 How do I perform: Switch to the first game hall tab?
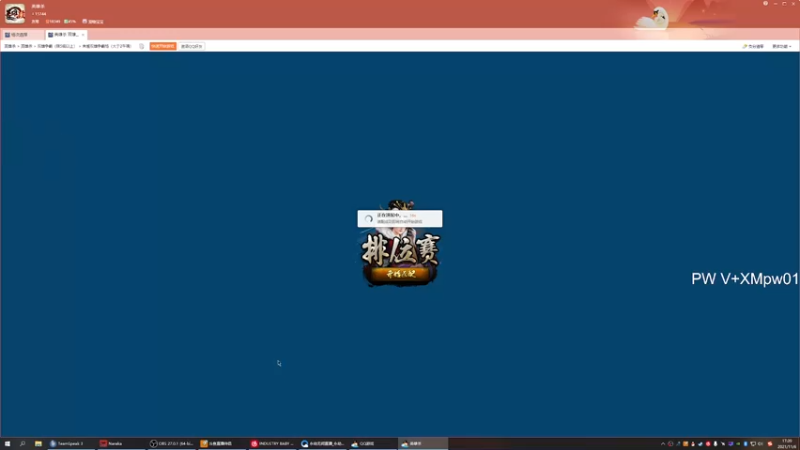pyautogui.click(x=22, y=35)
